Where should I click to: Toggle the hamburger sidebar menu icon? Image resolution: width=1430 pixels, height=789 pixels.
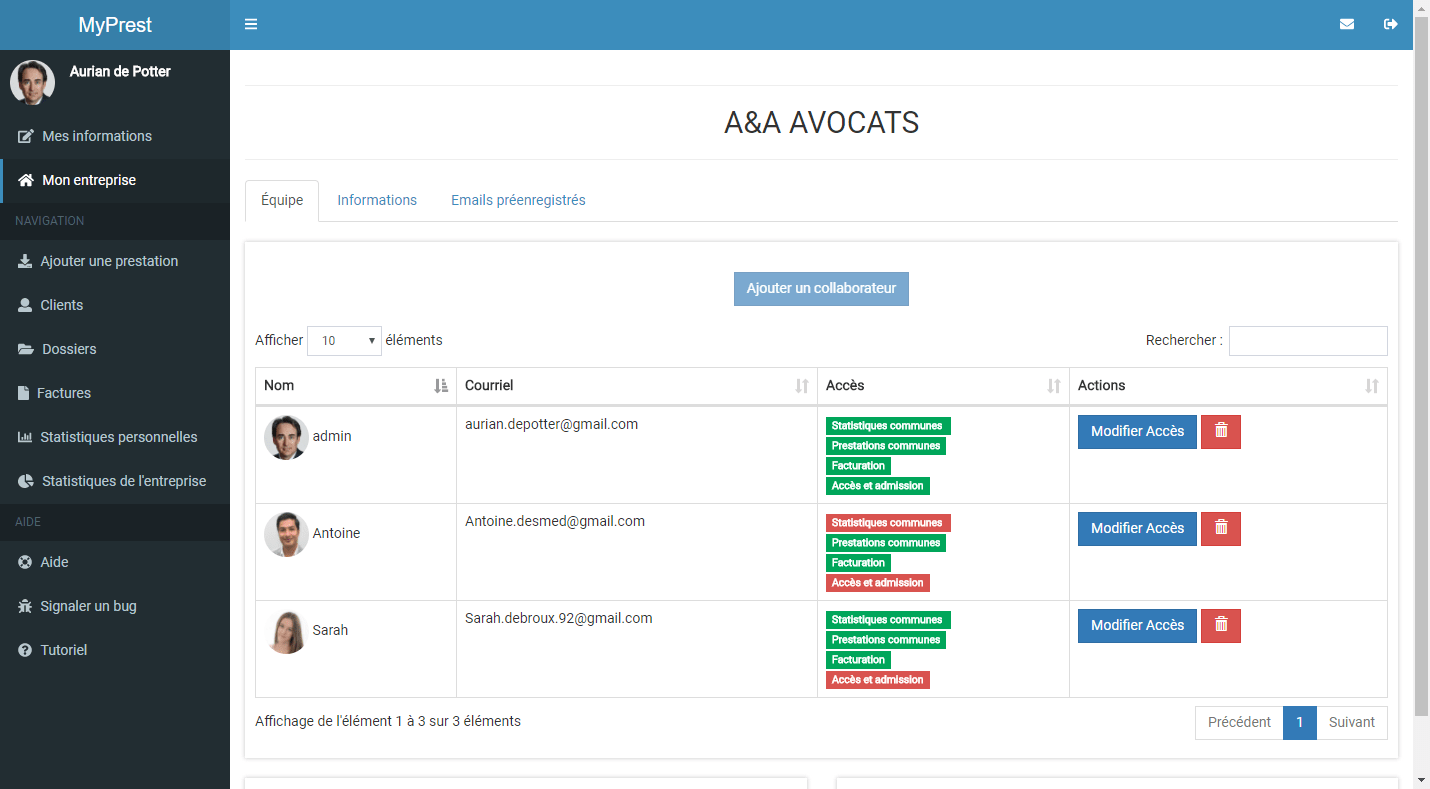click(251, 24)
